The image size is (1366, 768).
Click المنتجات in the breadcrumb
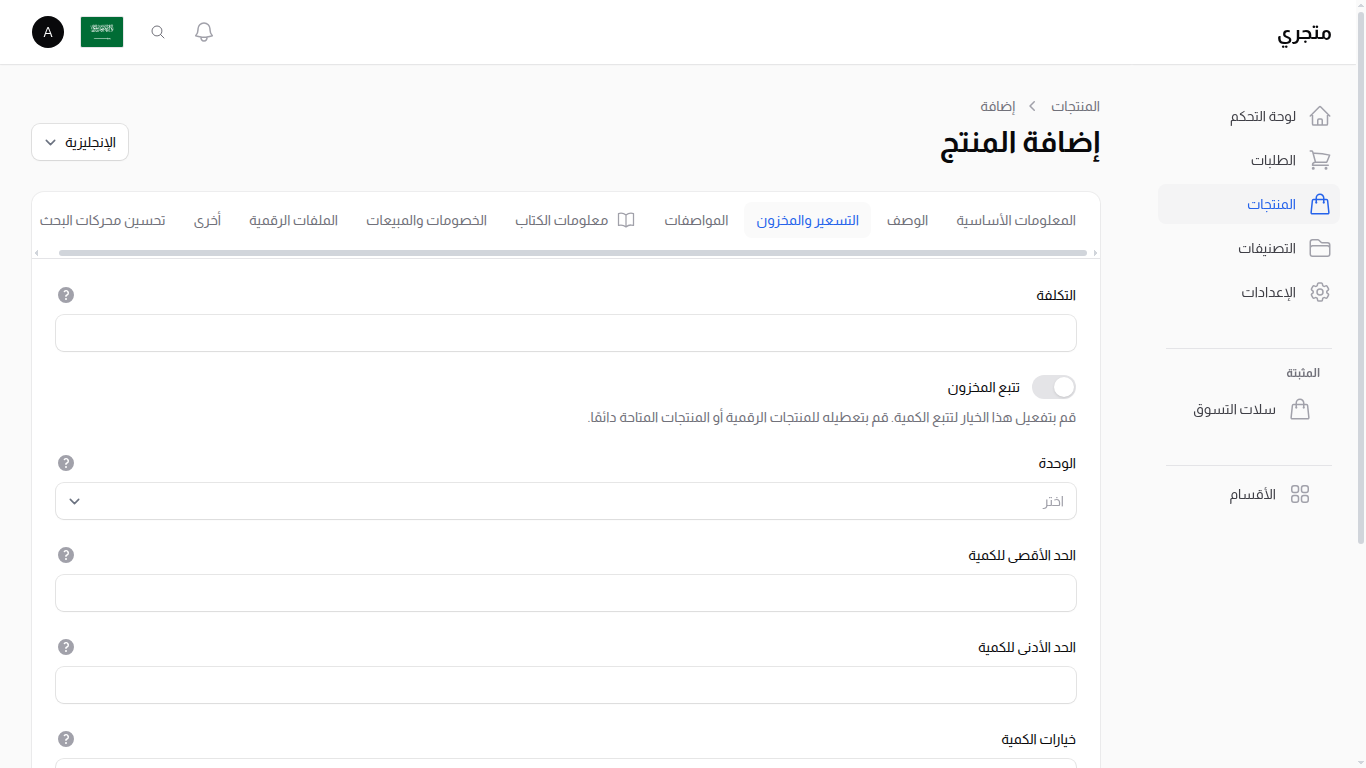pyautogui.click(x=1076, y=106)
